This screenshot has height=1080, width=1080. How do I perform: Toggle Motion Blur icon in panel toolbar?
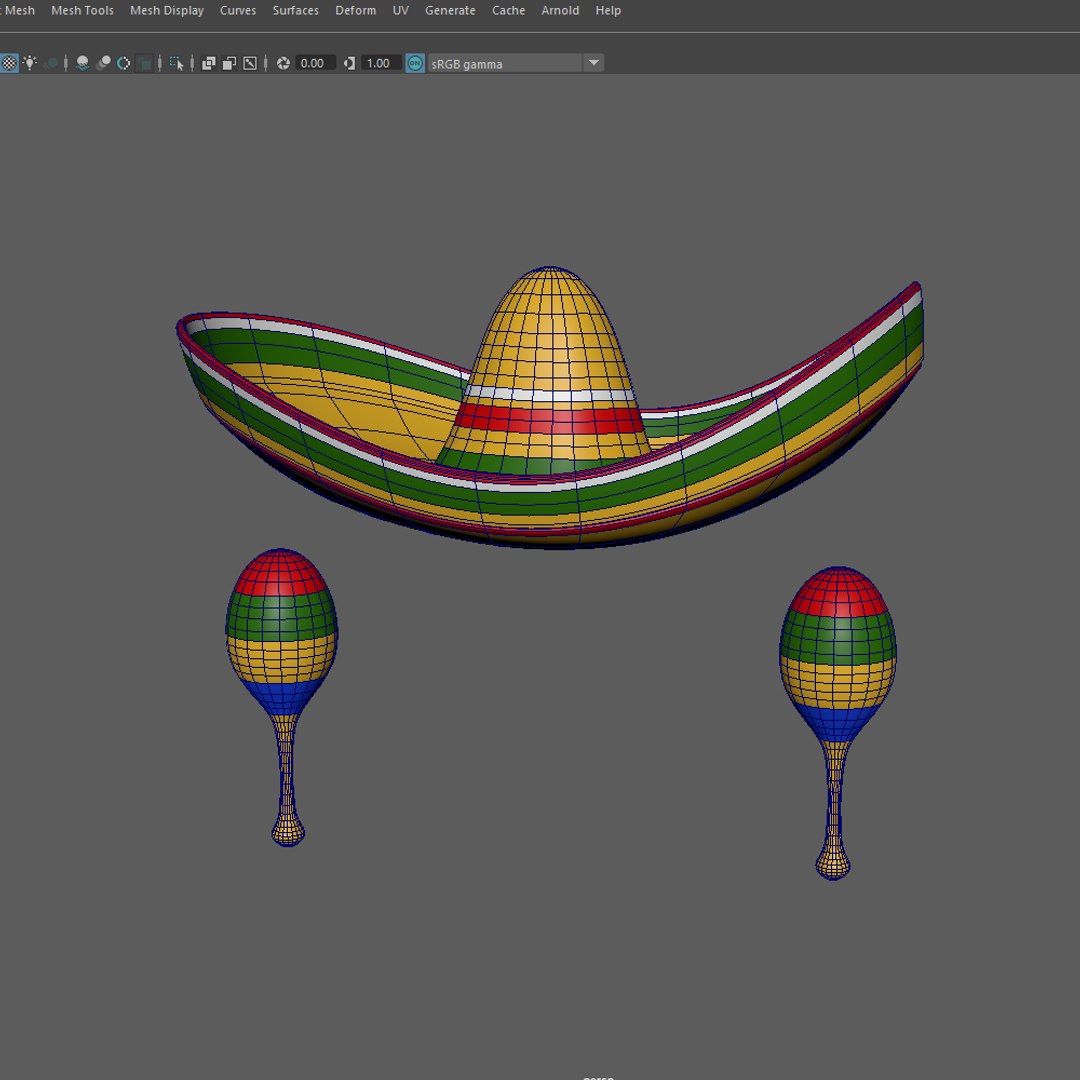103,63
